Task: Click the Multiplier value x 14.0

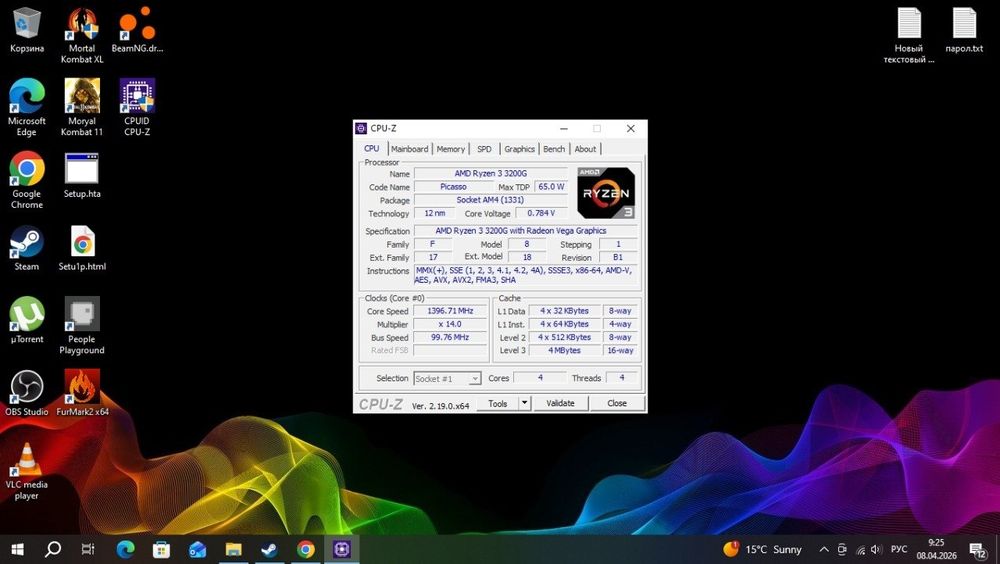Action: pyautogui.click(x=450, y=324)
